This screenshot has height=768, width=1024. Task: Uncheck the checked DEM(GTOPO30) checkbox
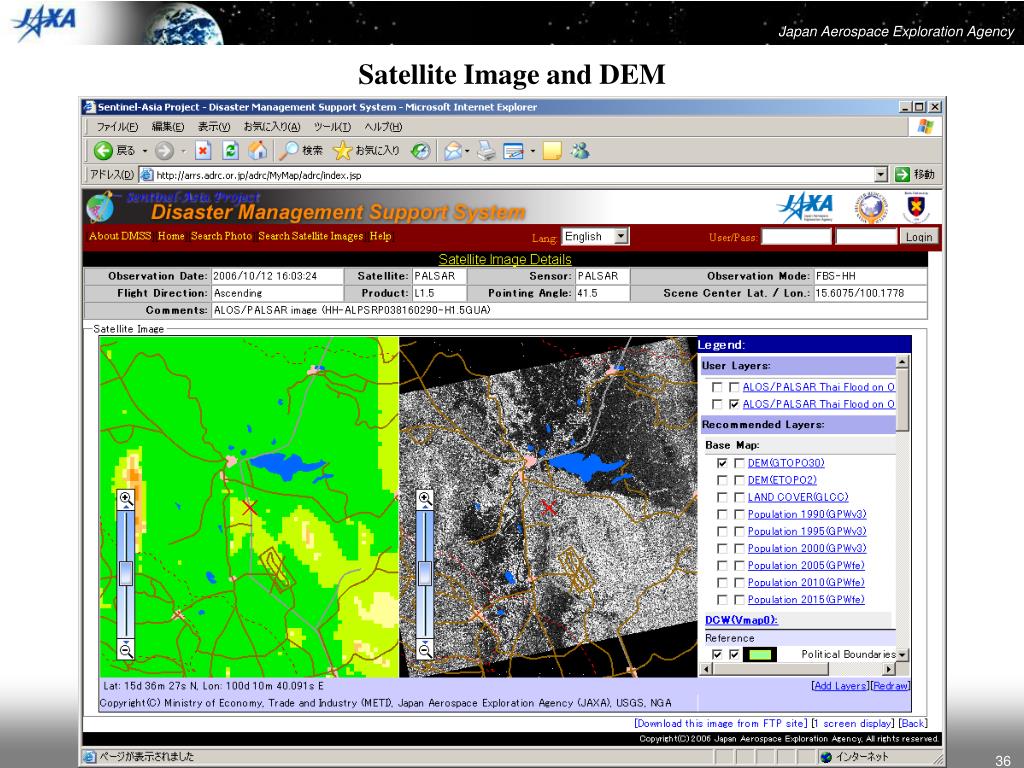pos(722,463)
